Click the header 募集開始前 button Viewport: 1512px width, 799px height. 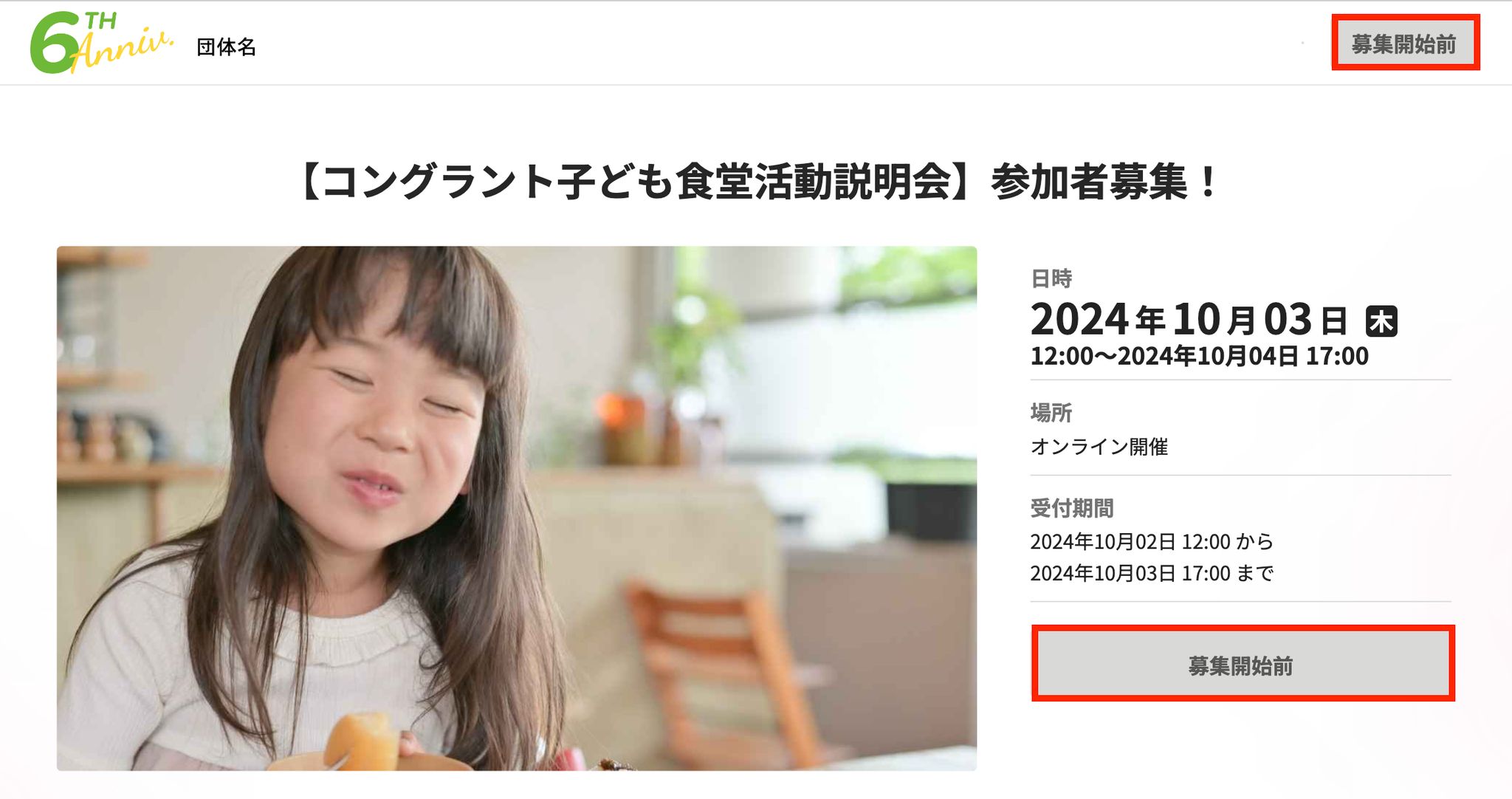click(x=1406, y=43)
